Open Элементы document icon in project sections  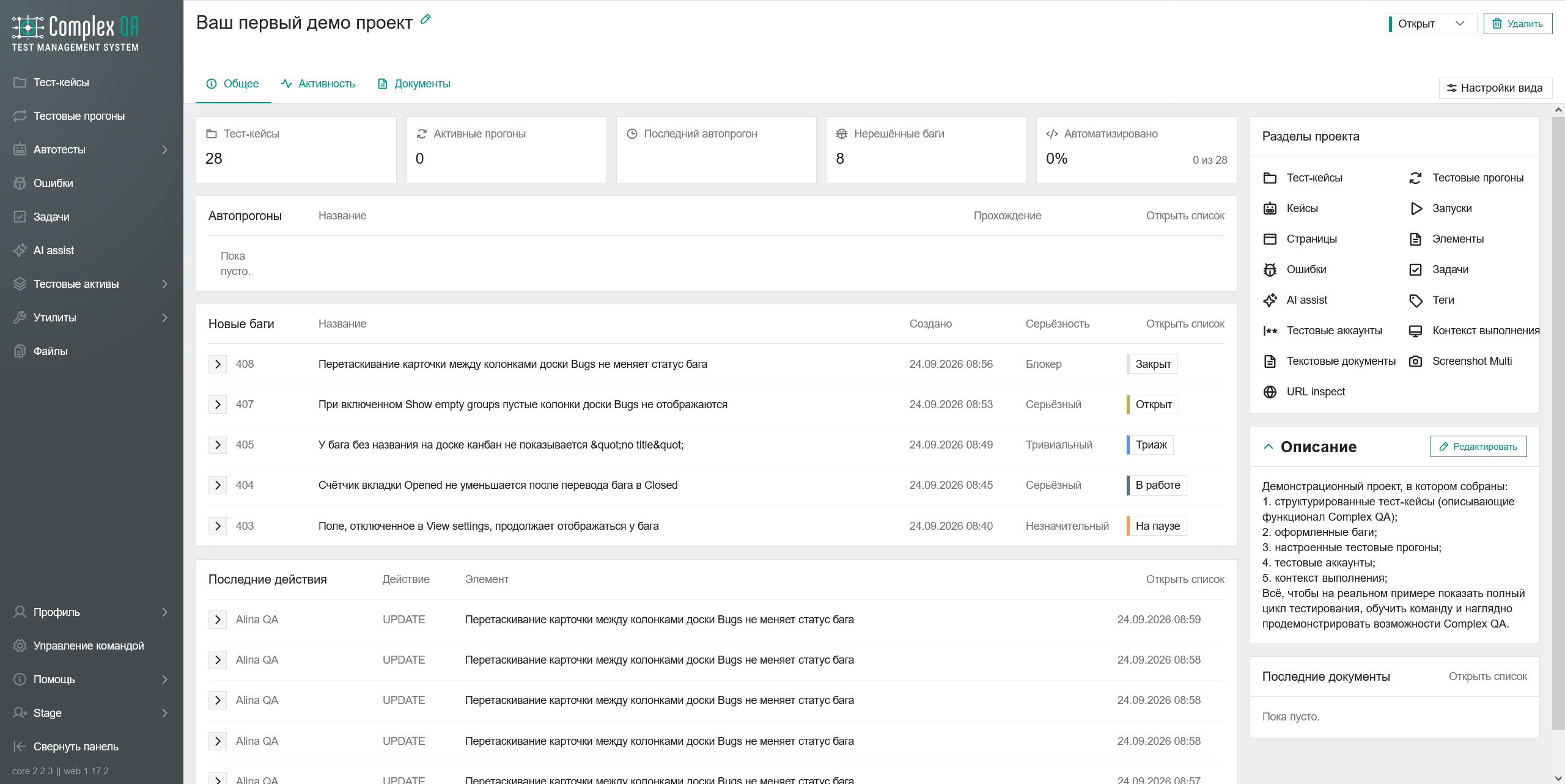pos(1416,239)
